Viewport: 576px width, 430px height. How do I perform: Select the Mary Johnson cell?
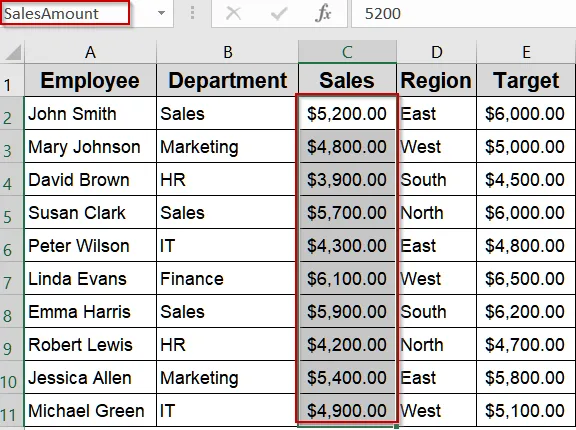pyautogui.click(x=90, y=147)
